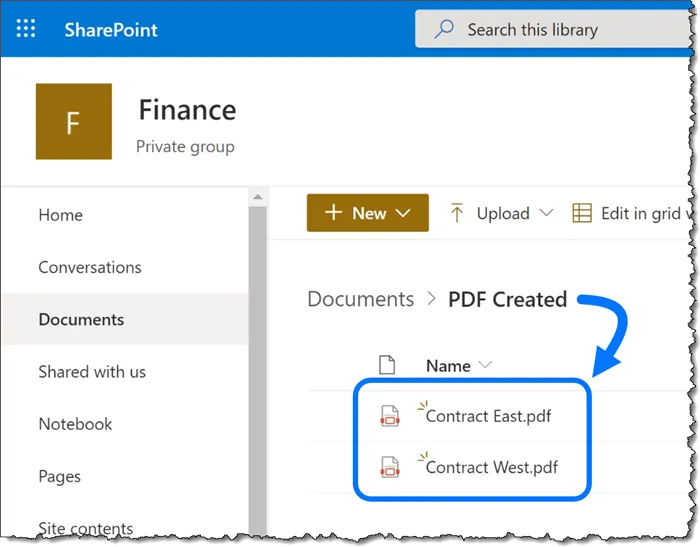700x547 pixels.
Task: Click the file type column header icon
Action: 387,365
